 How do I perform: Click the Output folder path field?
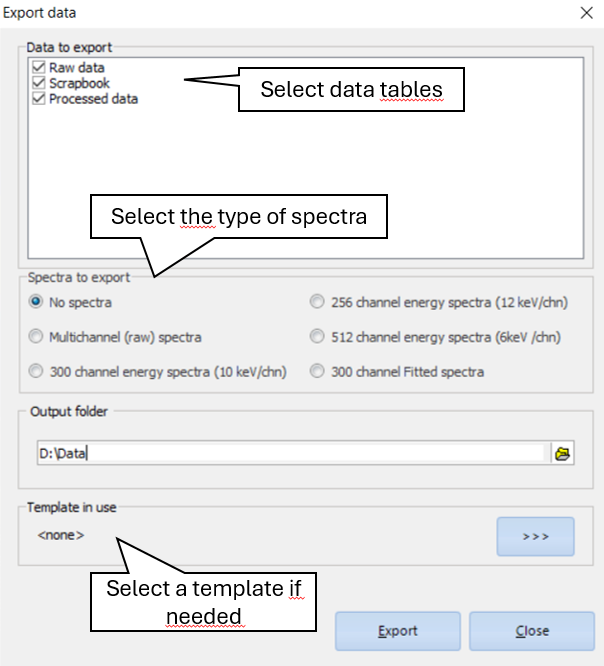(290, 453)
